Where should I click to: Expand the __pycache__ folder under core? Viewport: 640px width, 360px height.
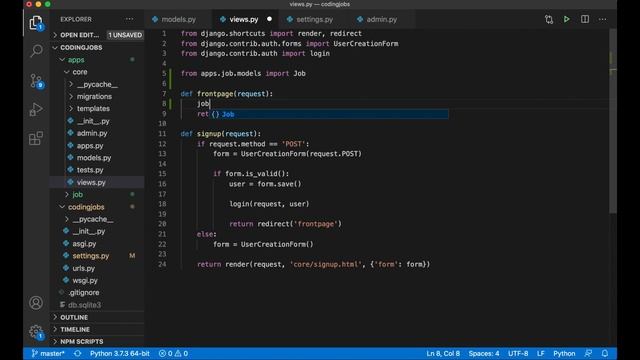[x=97, y=84]
